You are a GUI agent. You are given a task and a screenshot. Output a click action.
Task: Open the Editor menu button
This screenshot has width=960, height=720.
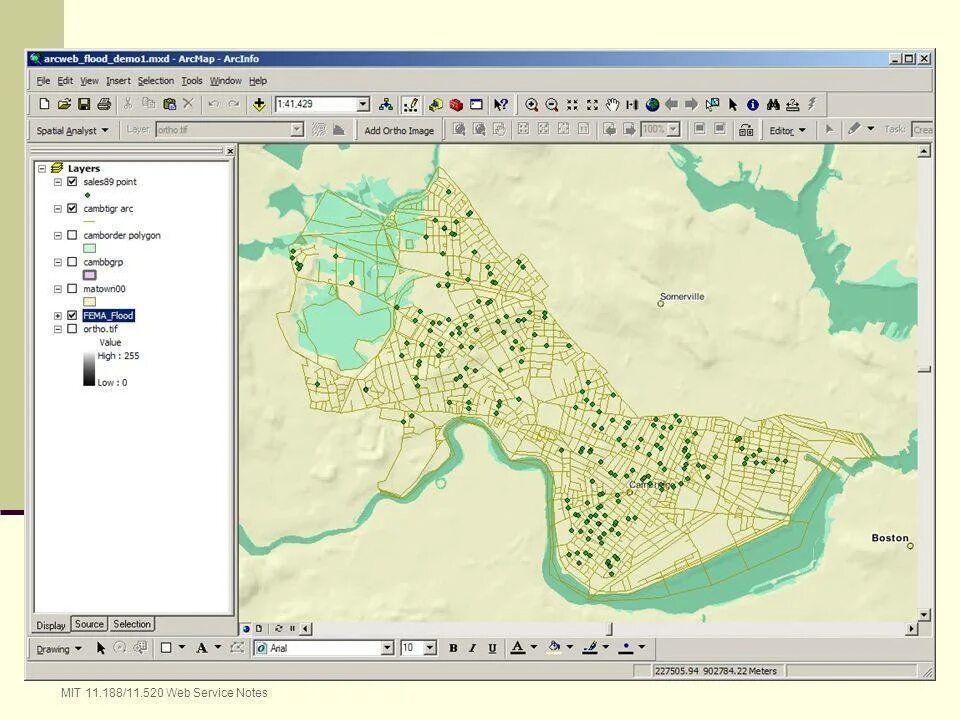point(787,130)
